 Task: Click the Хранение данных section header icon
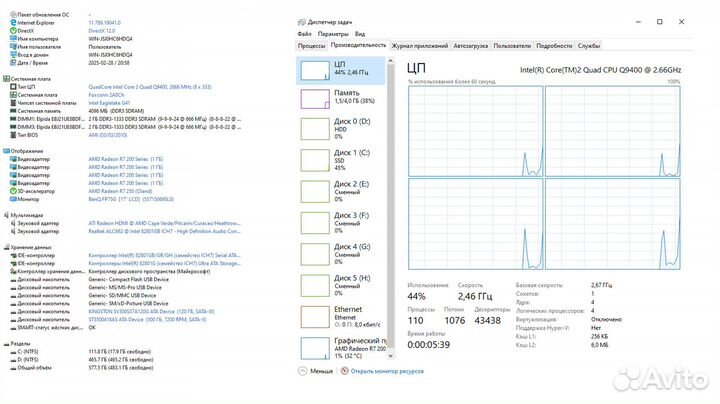[x=6, y=247]
